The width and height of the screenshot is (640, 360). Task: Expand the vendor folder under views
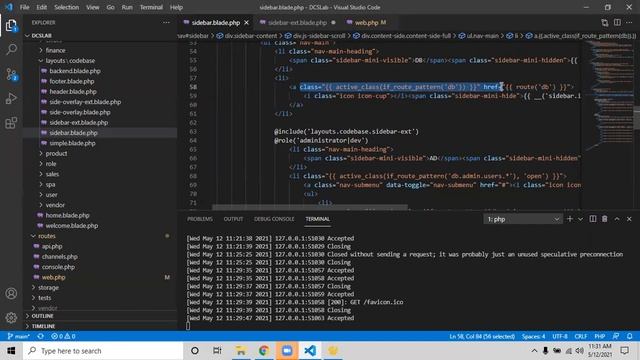(x=55, y=205)
